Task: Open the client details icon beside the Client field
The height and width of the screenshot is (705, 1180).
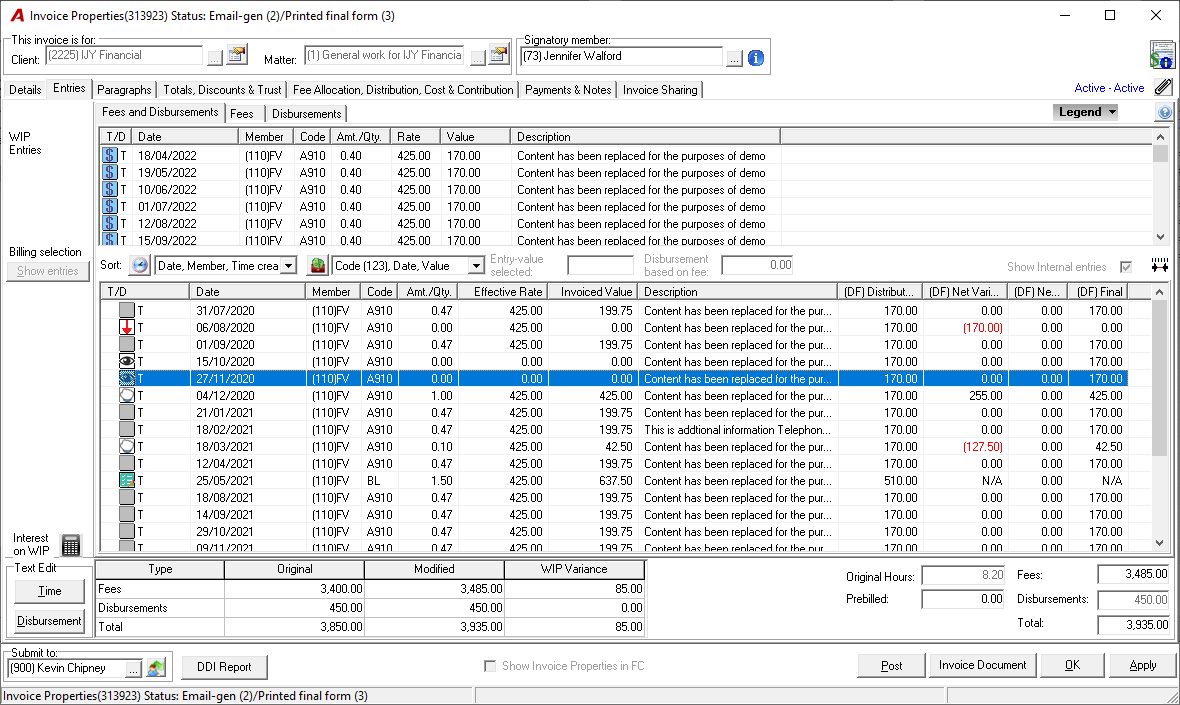Action: (x=237, y=55)
